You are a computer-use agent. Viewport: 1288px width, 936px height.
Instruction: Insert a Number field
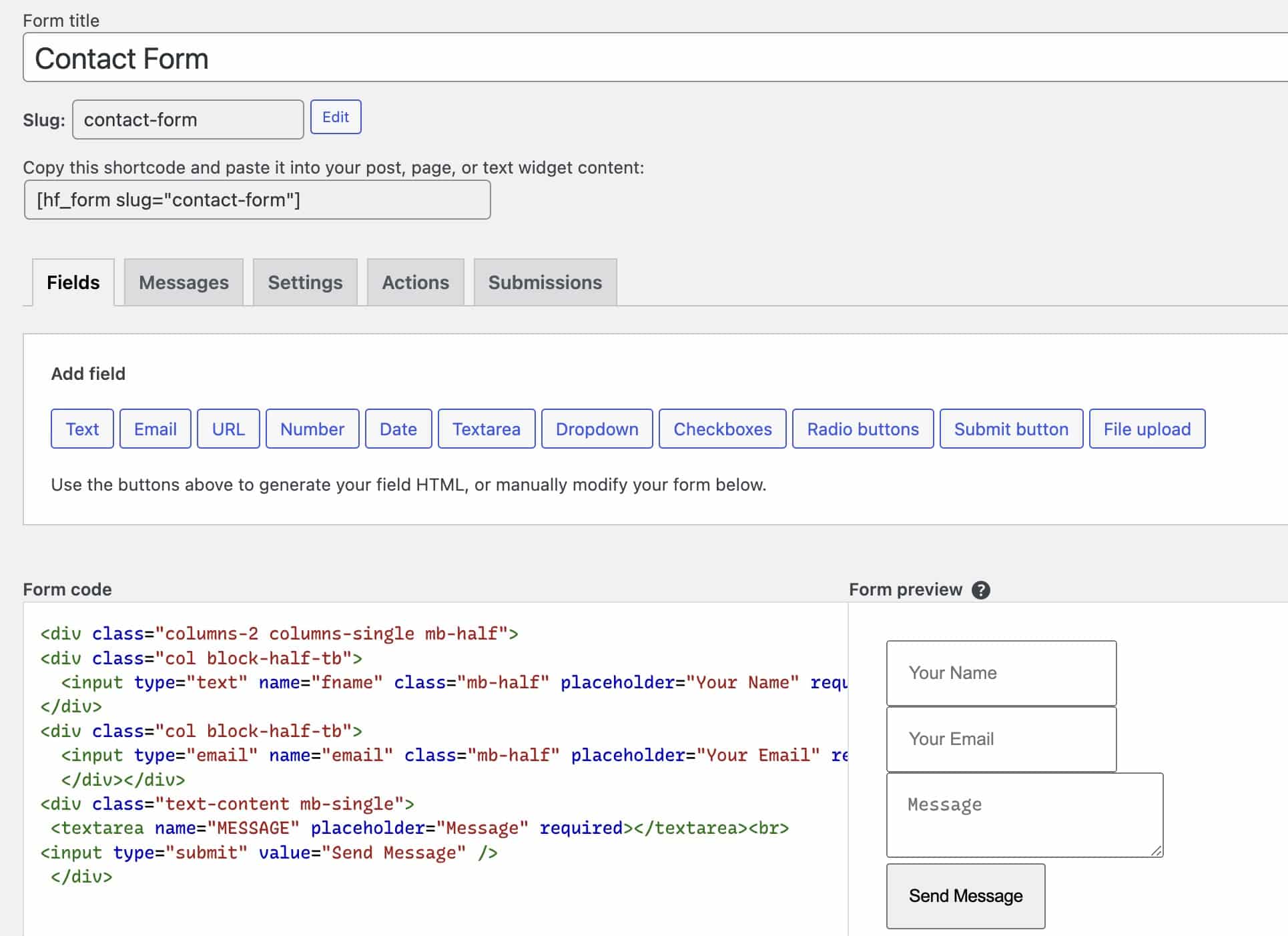[312, 429]
